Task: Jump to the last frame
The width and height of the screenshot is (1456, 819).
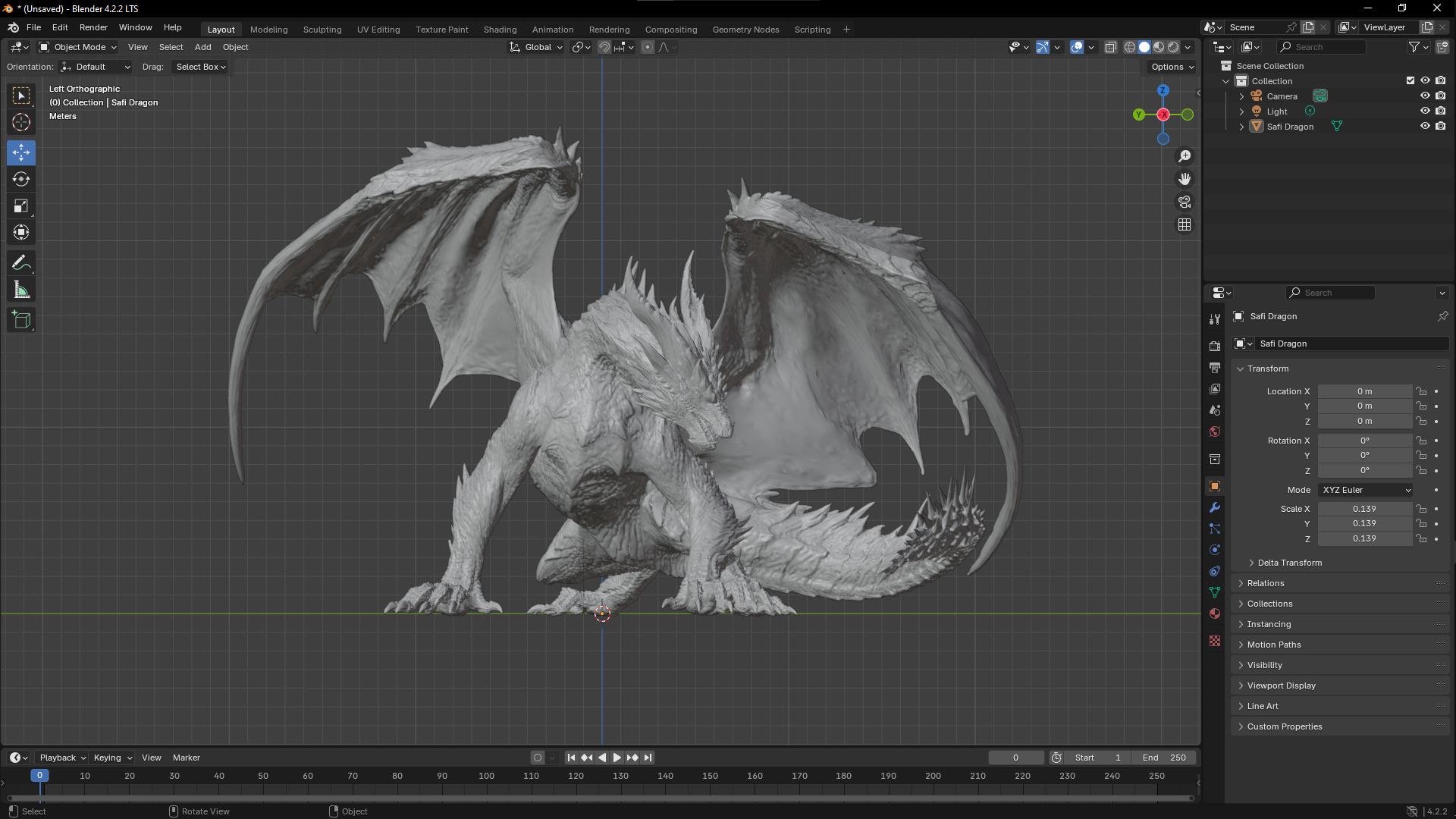Action: (x=648, y=758)
